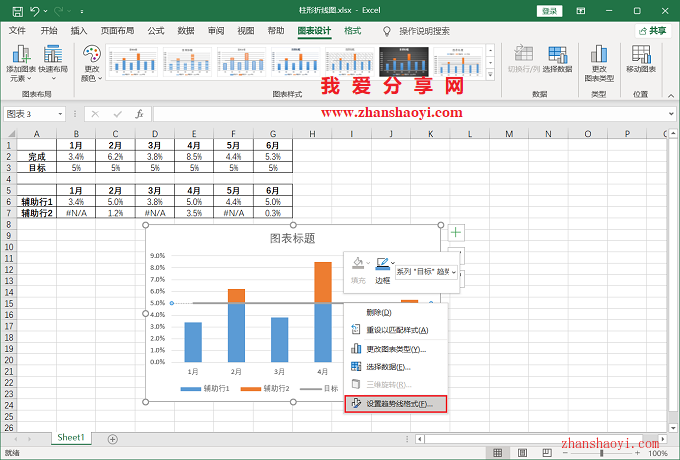Click the formula bar input field
This screenshot has width=680, height=460.
pos(410,114)
